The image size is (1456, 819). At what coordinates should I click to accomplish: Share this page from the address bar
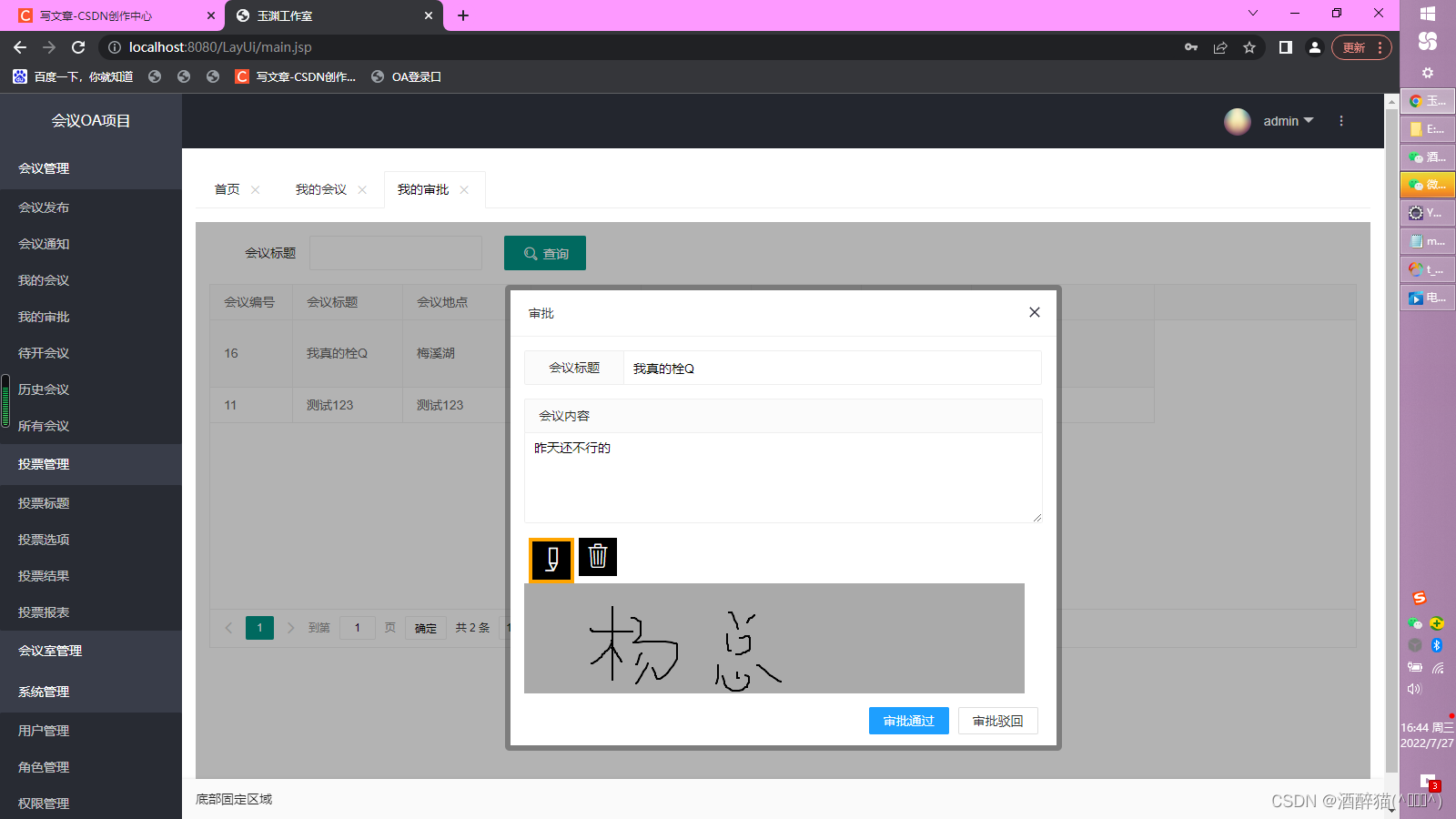[x=1220, y=47]
